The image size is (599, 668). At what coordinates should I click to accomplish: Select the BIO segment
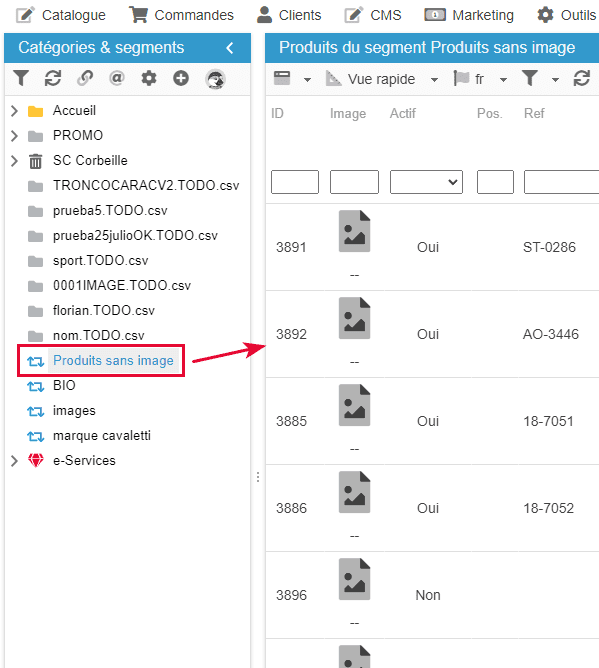pos(64,386)
